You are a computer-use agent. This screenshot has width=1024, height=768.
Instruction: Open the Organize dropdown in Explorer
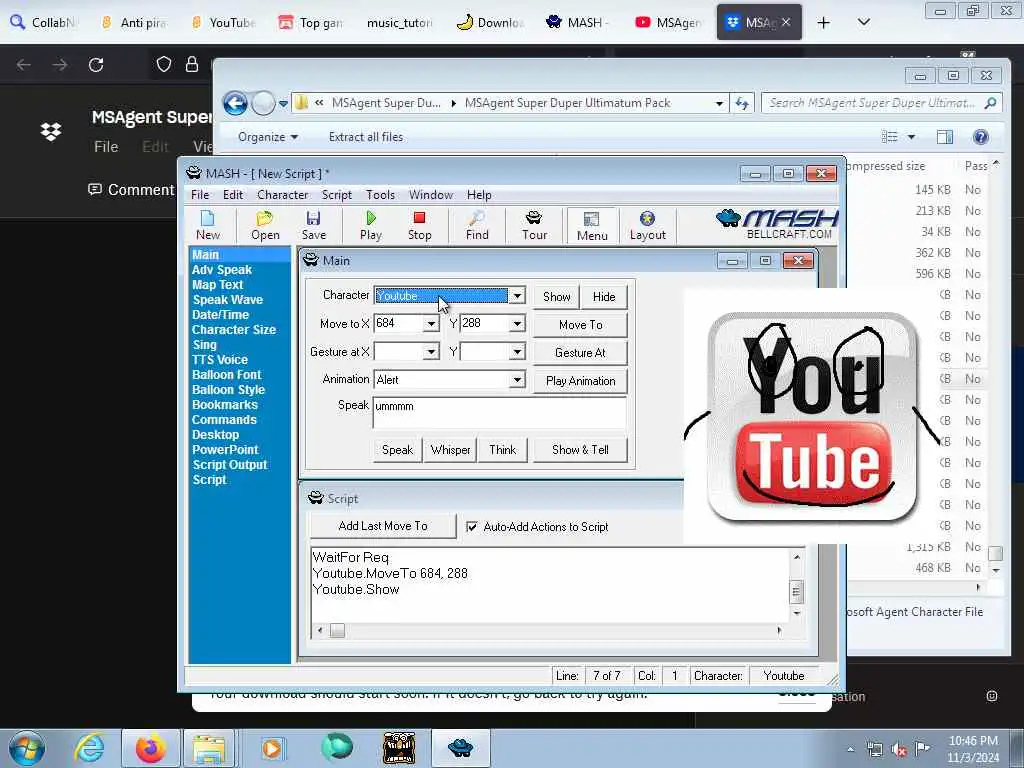point(268,136)
